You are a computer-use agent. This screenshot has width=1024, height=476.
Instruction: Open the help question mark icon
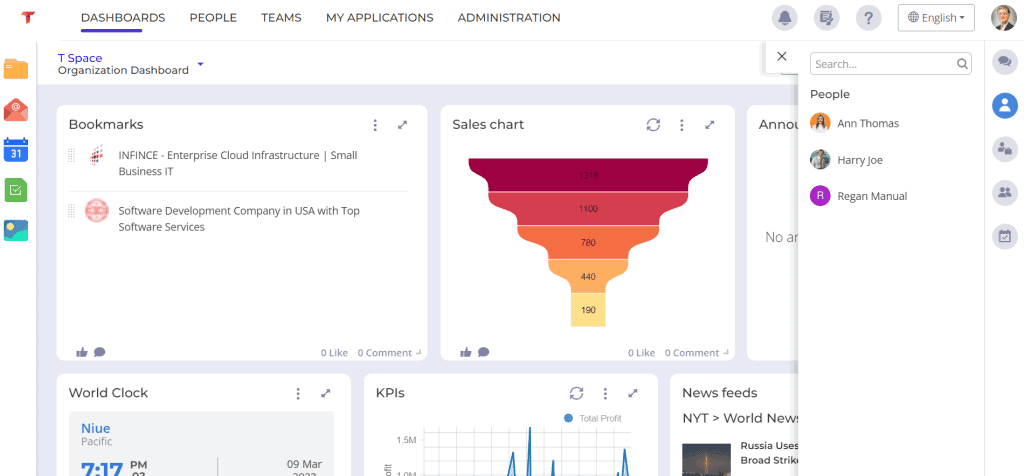[868, 18]
